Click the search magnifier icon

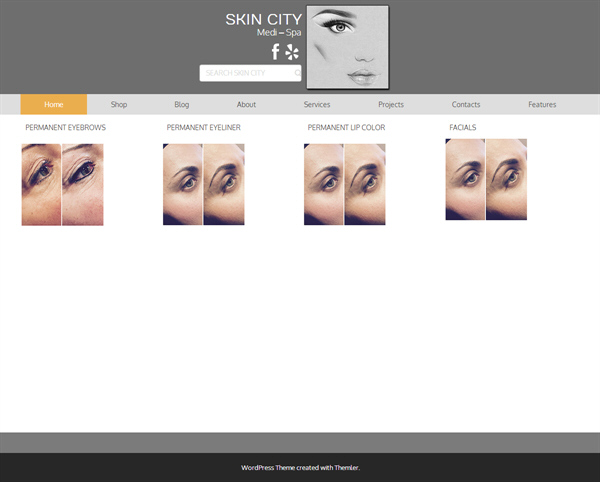(x=297, y=73)
